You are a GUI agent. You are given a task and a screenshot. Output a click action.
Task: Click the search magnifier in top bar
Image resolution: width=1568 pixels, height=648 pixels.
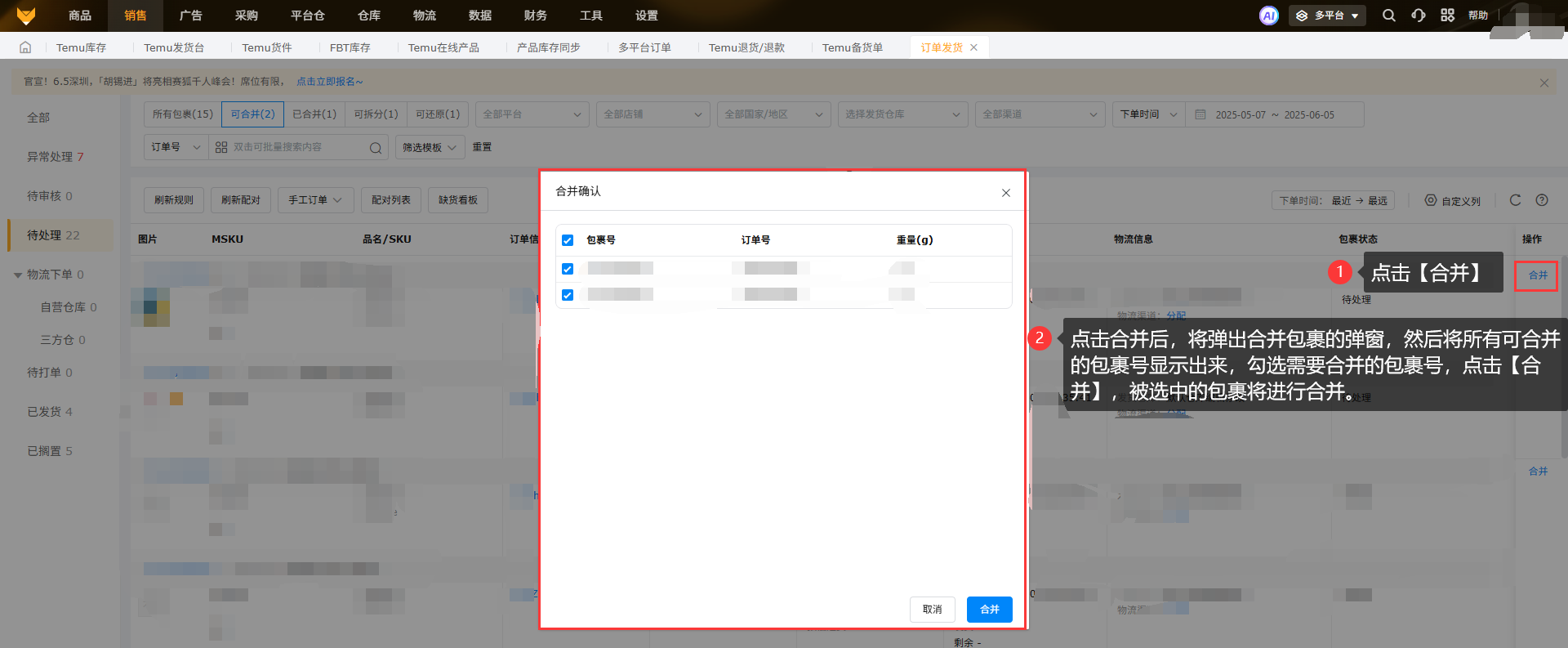[1388, 16]
